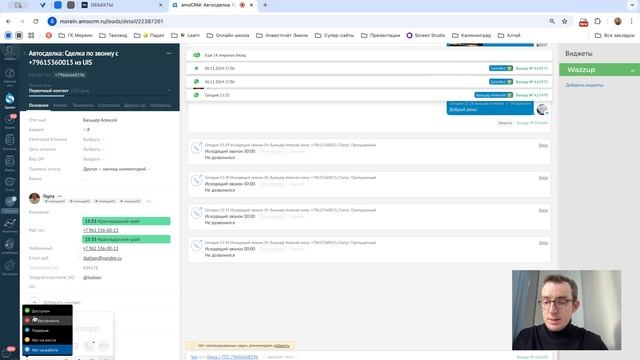Edit the Бюджет field
The height and width of the screenshot is (360, 640).
(87, 130)
